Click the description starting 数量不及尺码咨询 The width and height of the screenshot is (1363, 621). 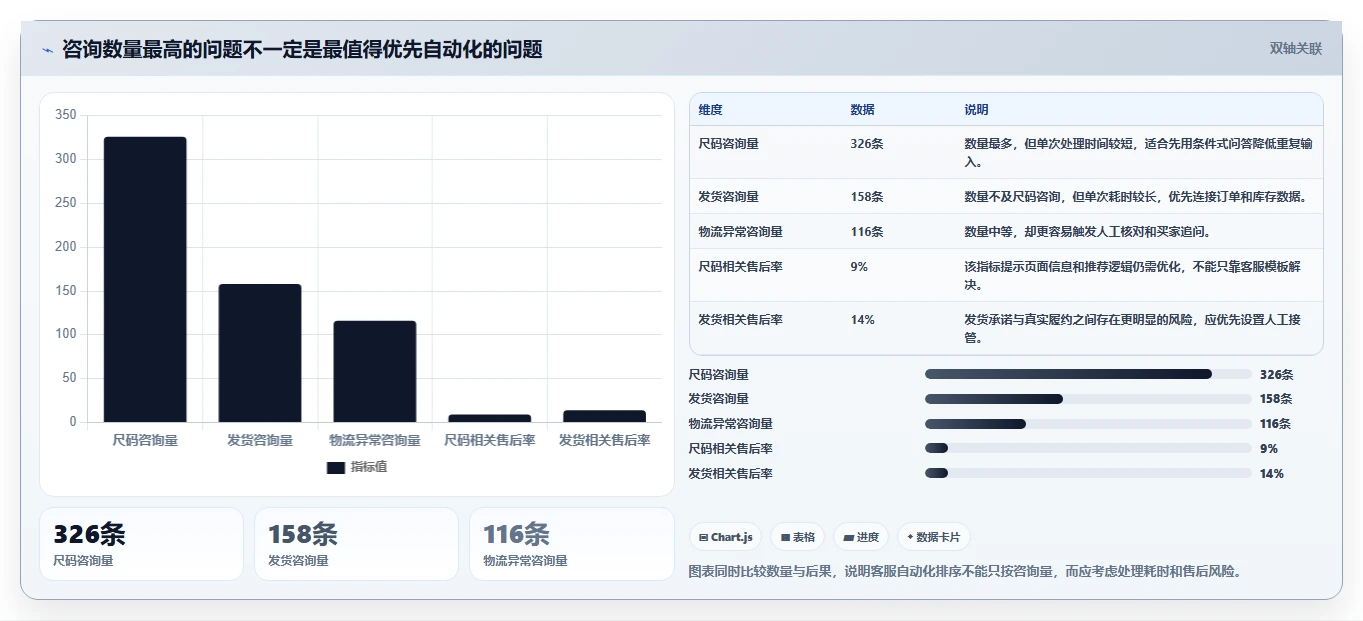coord(1135,197)
